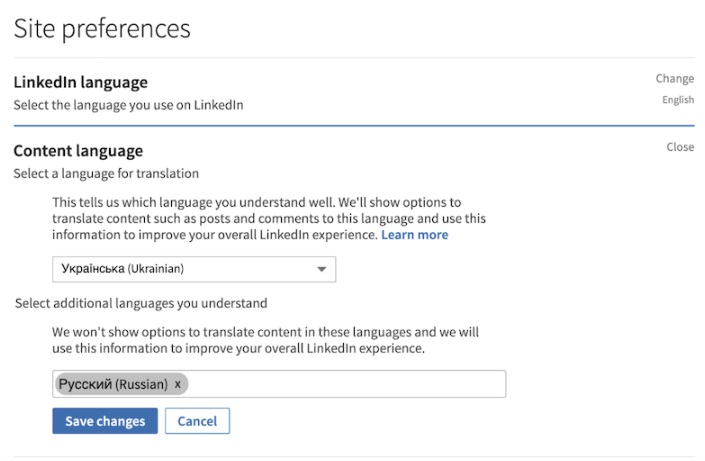Click Change for LinkedIn language

tap(674, 79)
